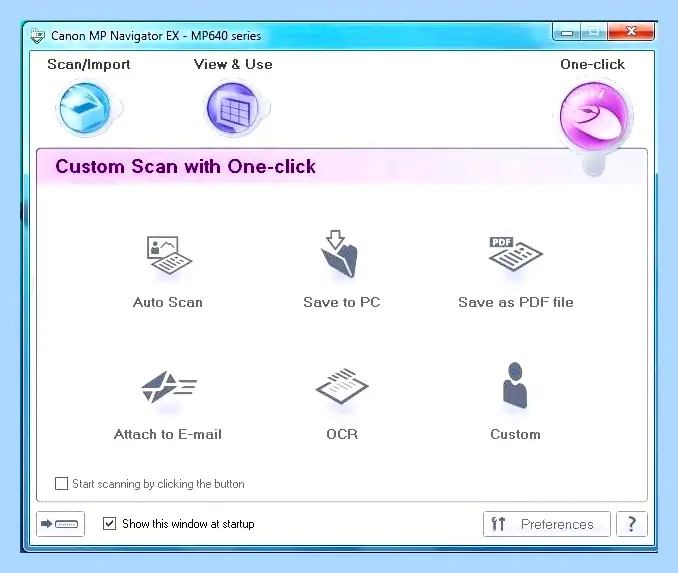The width and height of the screenshot is (678, 573).
Task: Start Auto Scan
Action: click(x=168, y=271)
